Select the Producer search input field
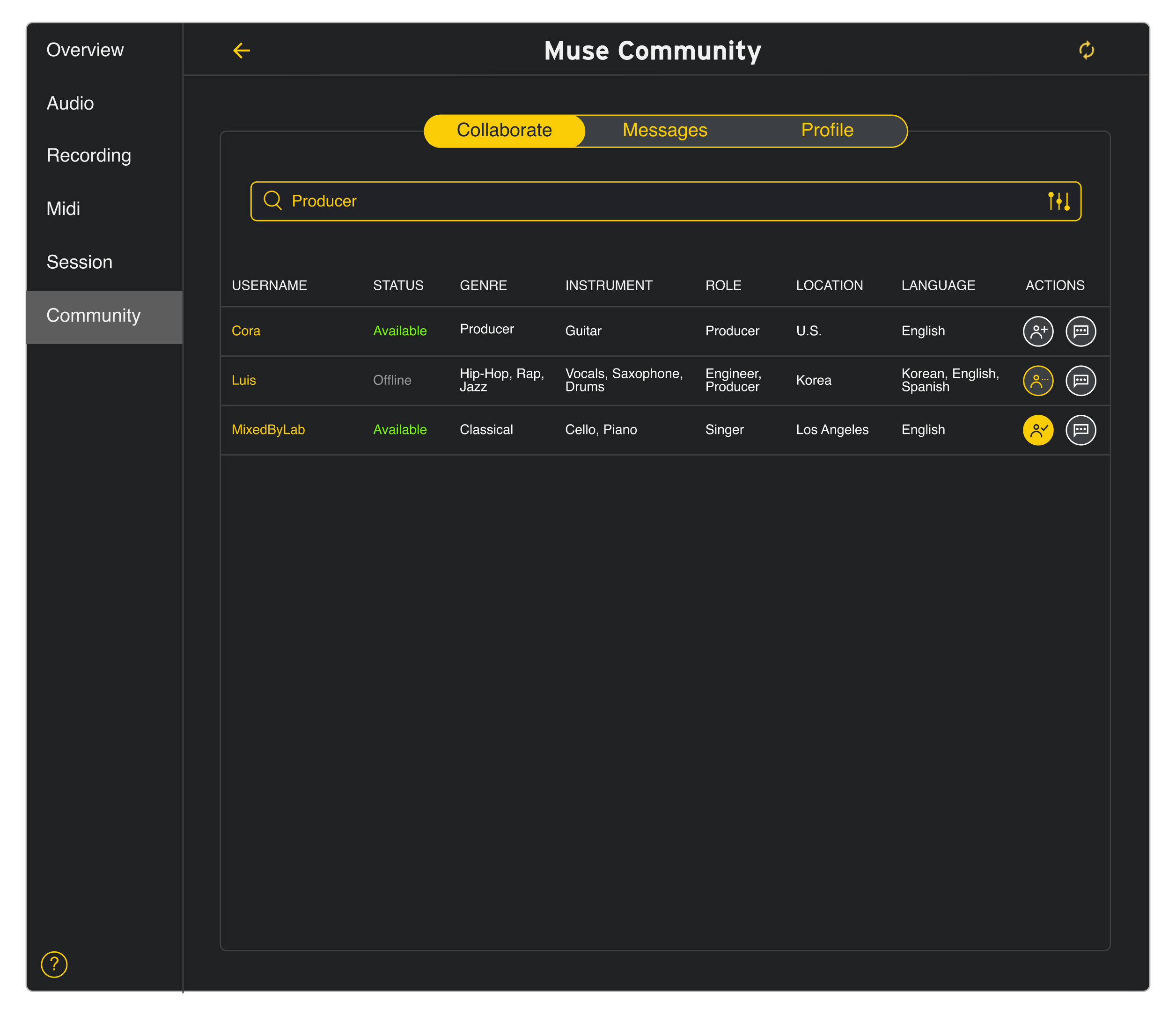1176x1015 pixels. tap(664, 201)
